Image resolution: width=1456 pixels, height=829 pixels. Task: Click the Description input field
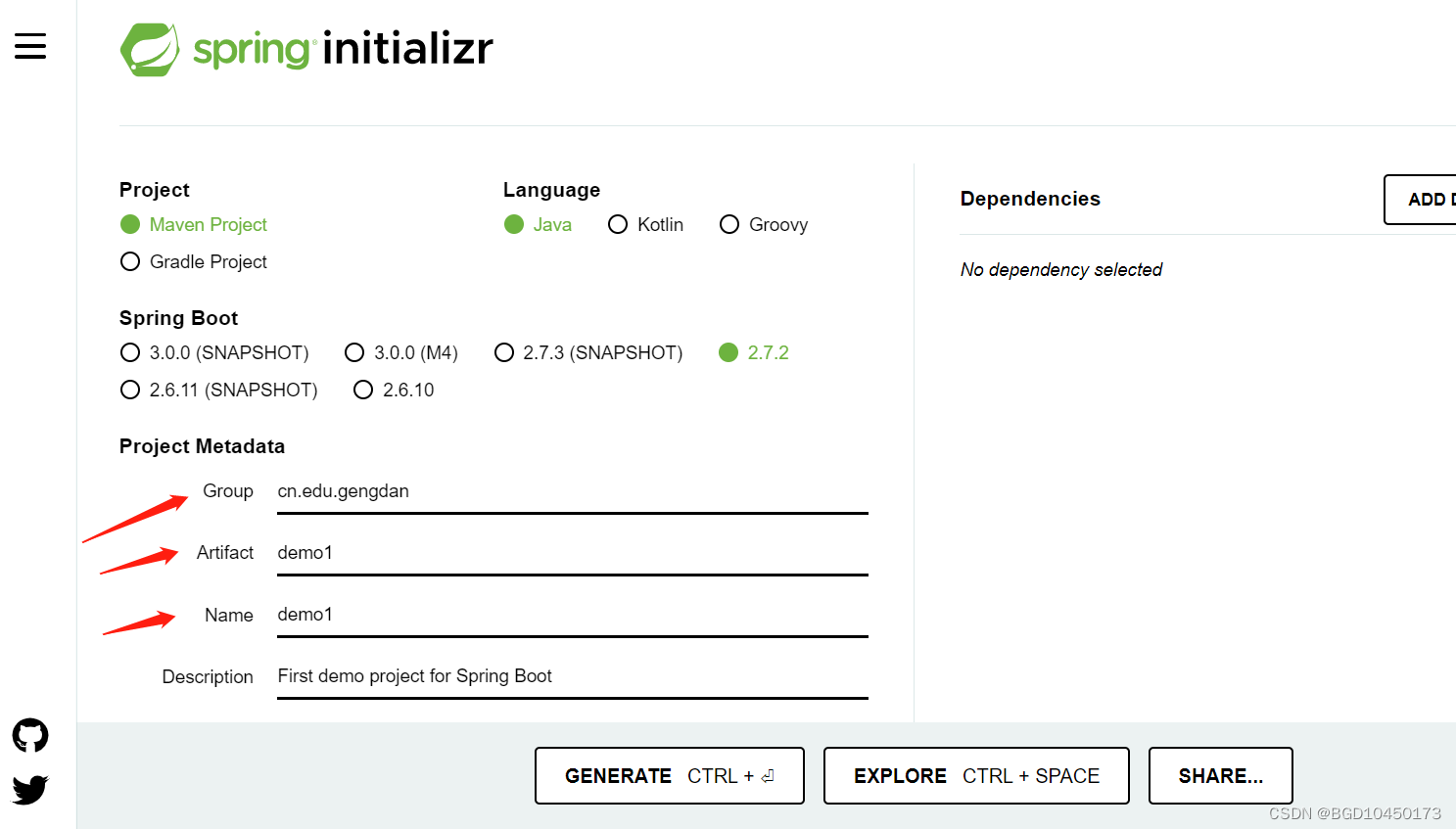tap(573, 676)
